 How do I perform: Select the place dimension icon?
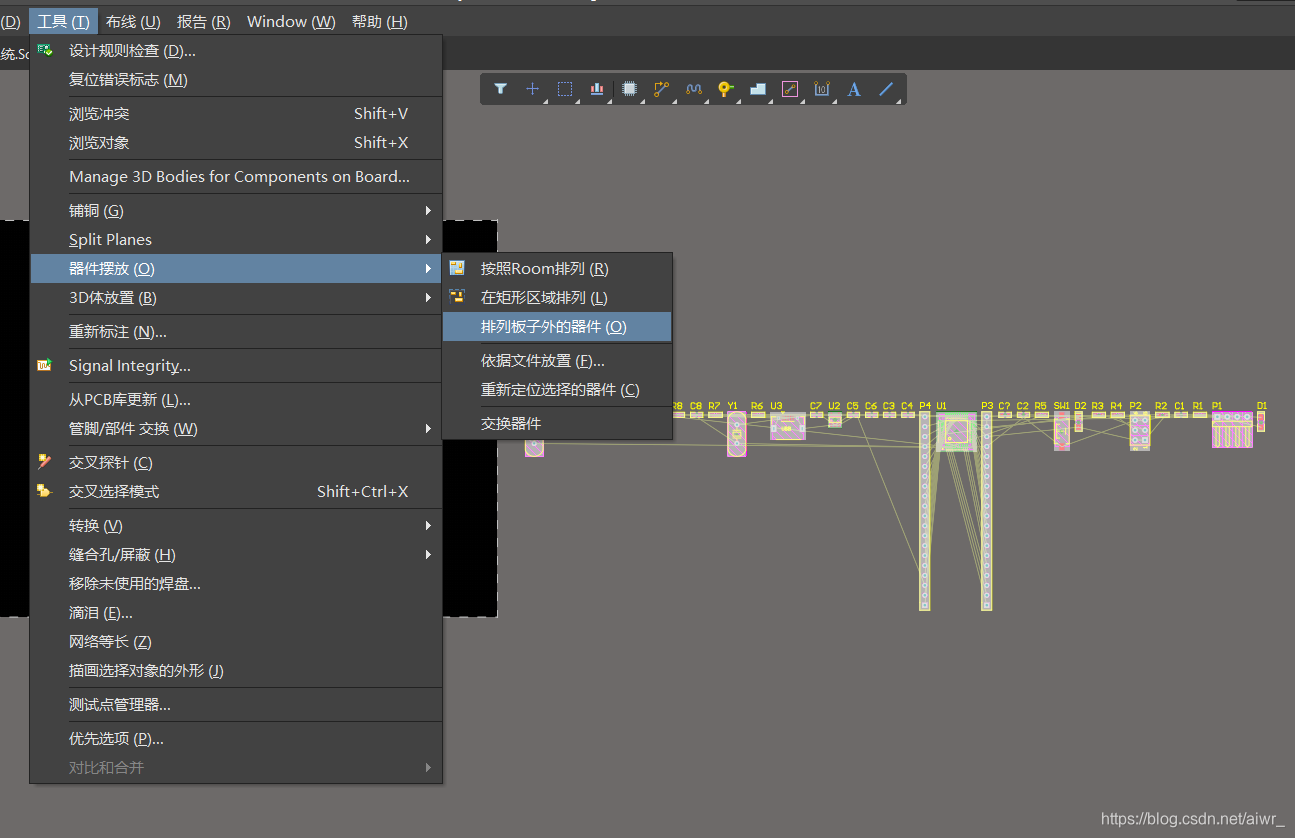tap(822, 89)
